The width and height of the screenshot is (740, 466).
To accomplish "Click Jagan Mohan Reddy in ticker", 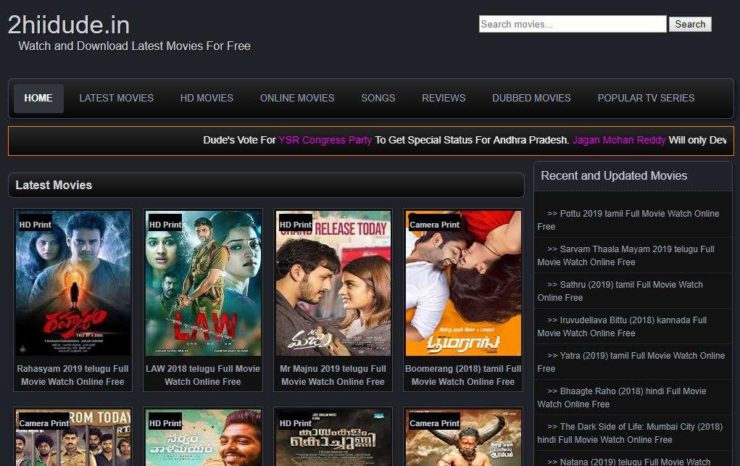I will click(x=619, y=140).
